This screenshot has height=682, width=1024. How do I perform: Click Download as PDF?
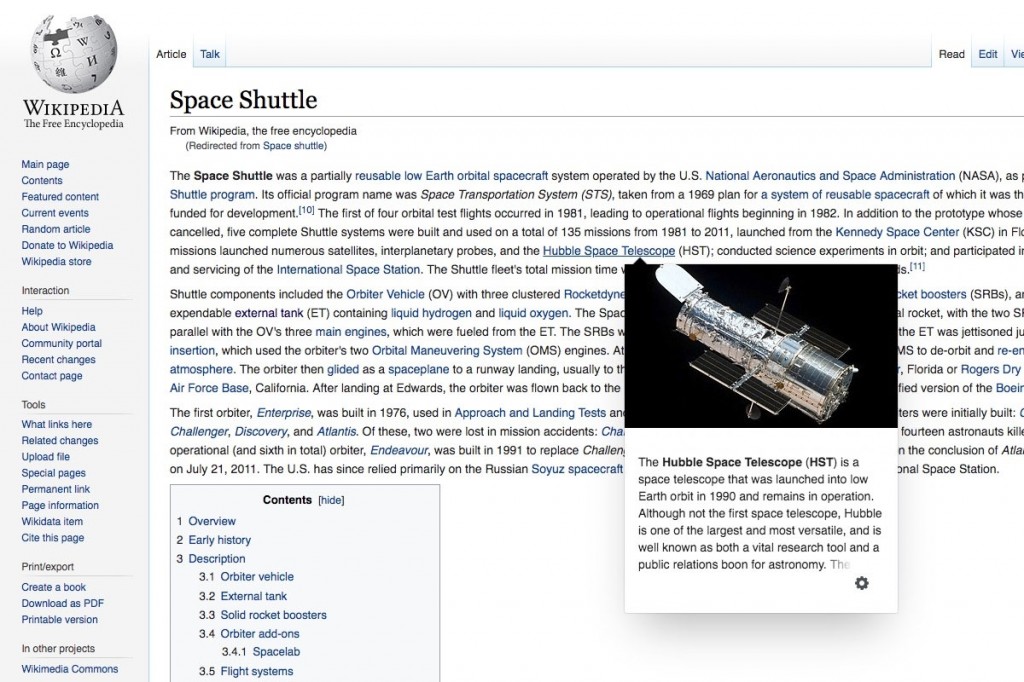tap(63, 604)
